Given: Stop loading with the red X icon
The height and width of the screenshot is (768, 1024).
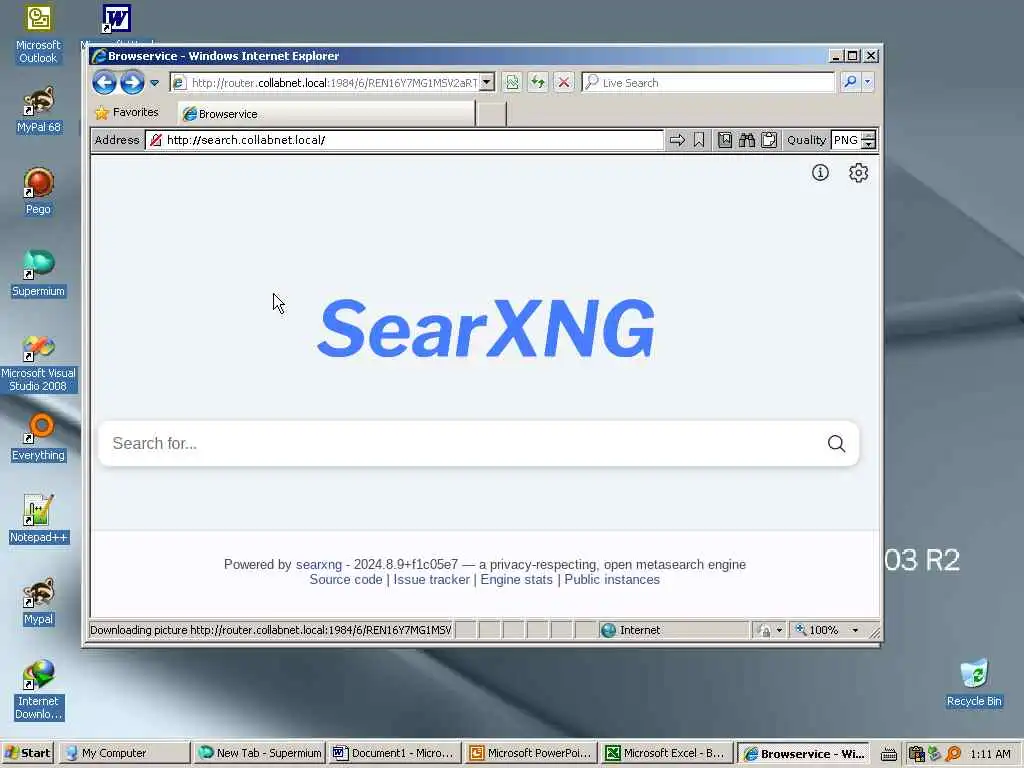Looking at the screenshot, I should pyautogui.click(x=563, y=82).
